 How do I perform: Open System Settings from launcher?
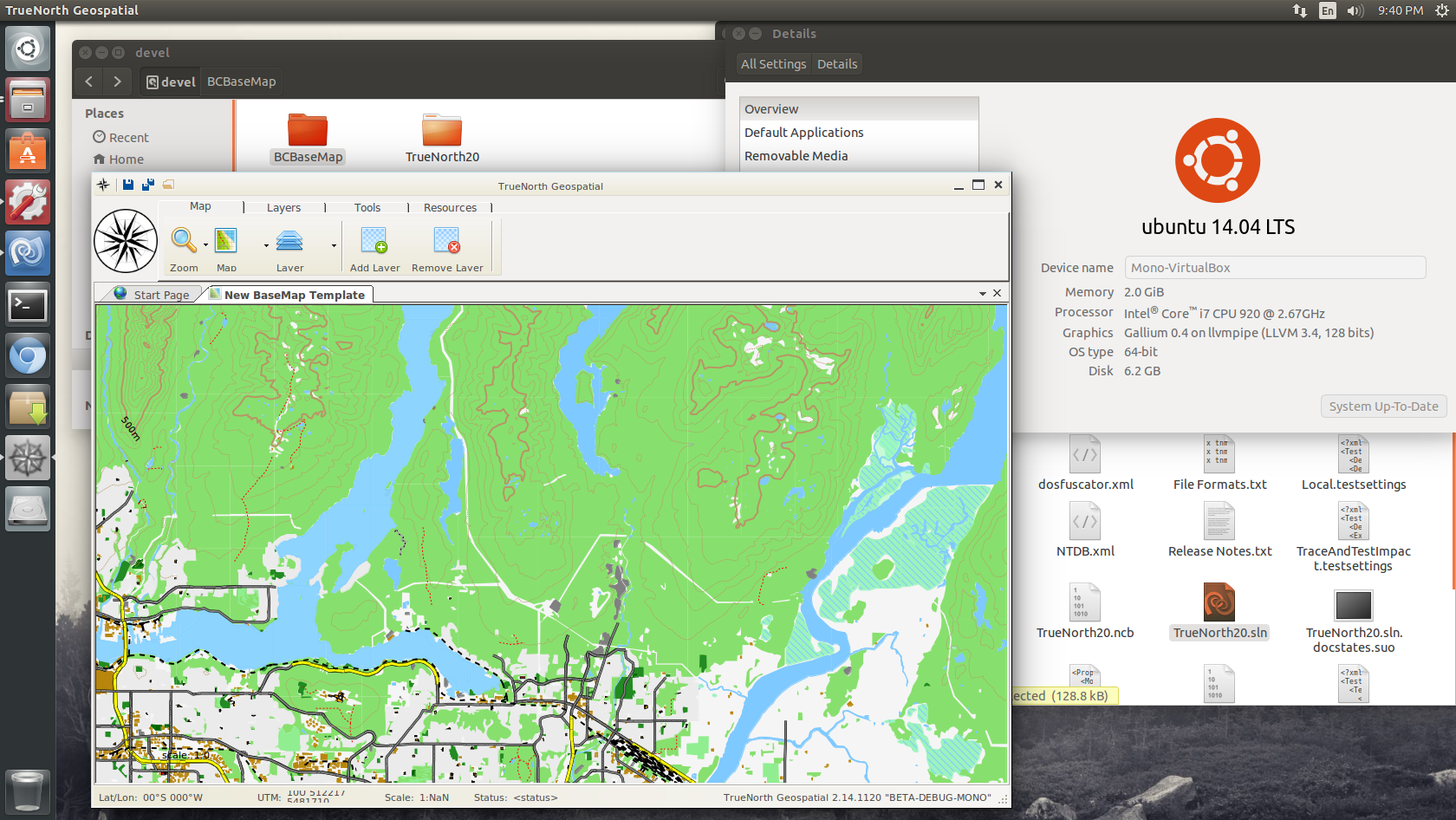point(28,201)
